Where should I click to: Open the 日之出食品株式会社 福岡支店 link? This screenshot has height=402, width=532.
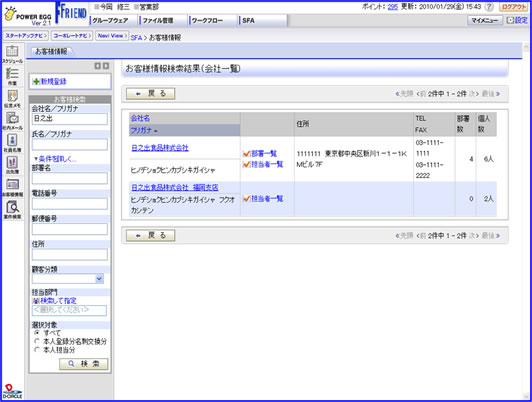click(175, 187)
